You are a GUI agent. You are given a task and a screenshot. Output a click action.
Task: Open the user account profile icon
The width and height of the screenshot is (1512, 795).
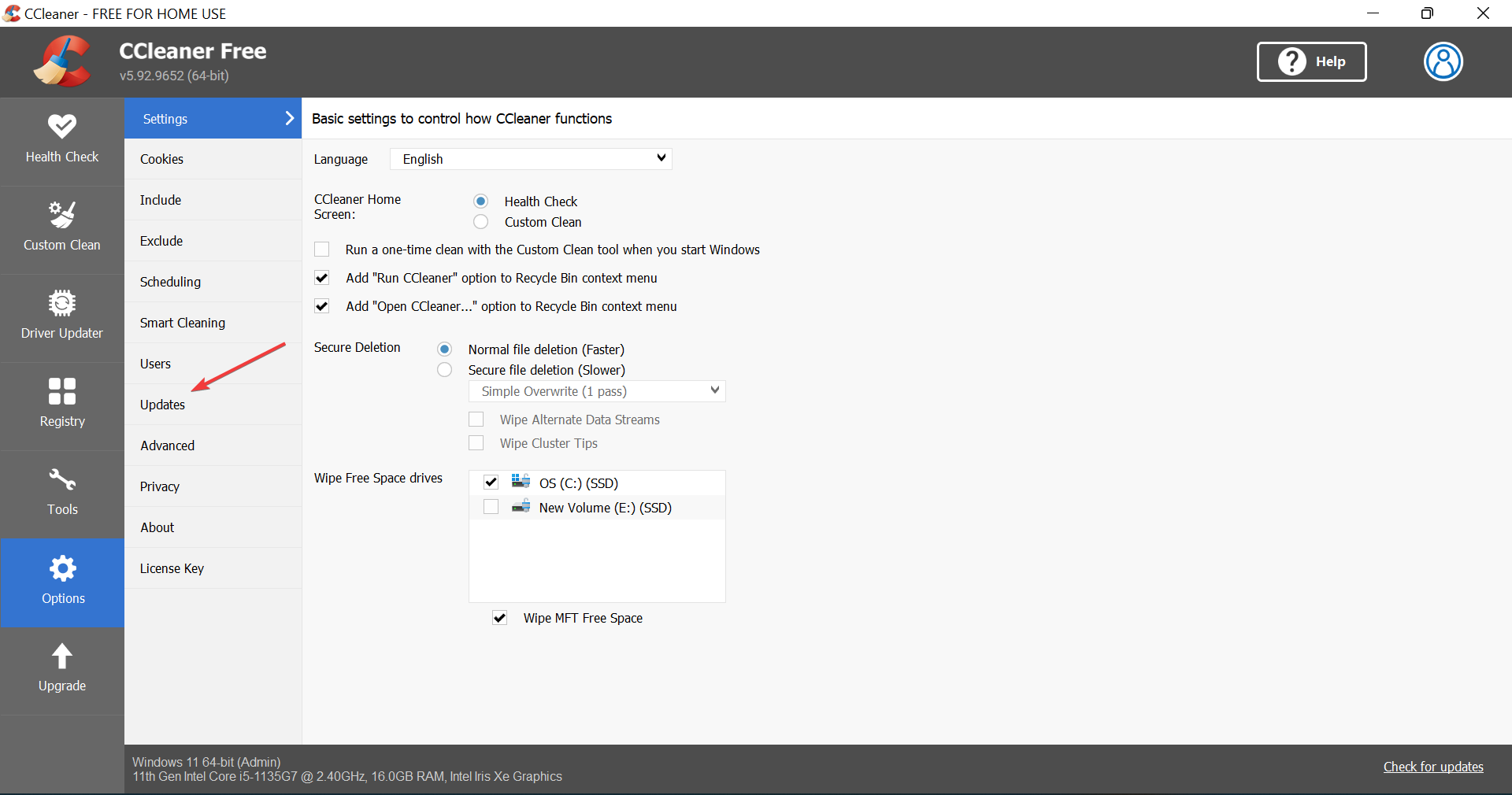(1443, 61)
